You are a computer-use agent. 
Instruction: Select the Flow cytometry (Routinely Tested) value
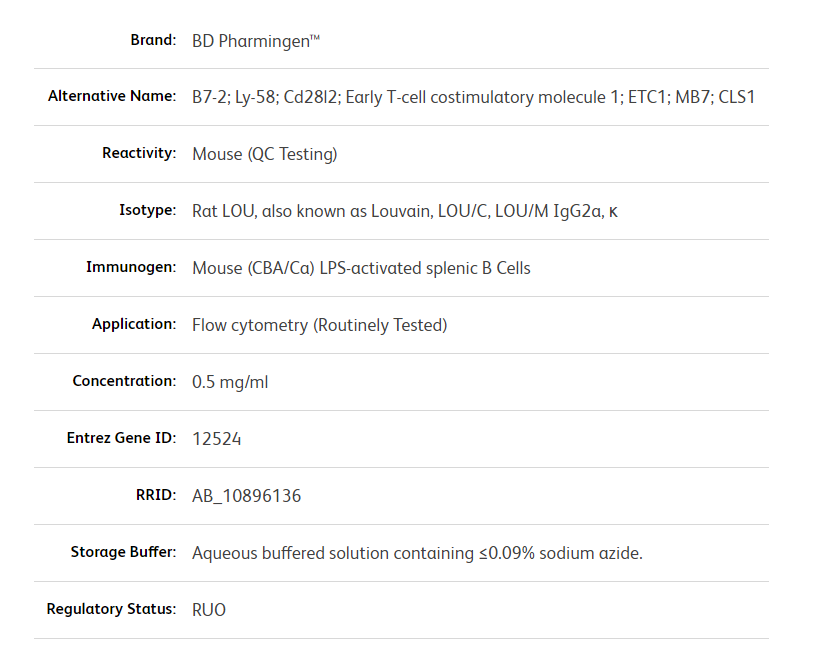(x=319, y=325)
